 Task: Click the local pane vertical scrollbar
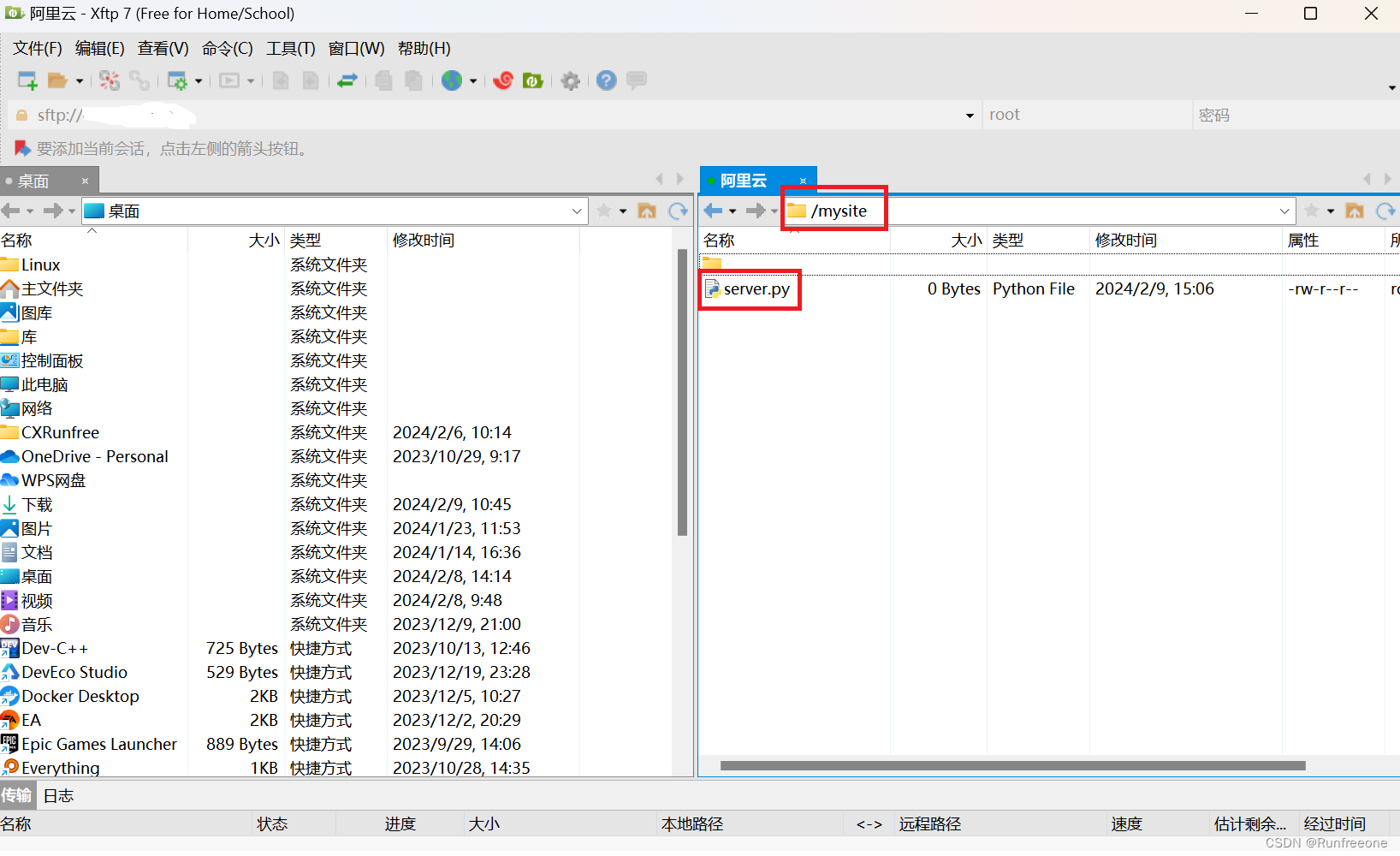pyautogui.click(x=682, y=392)
